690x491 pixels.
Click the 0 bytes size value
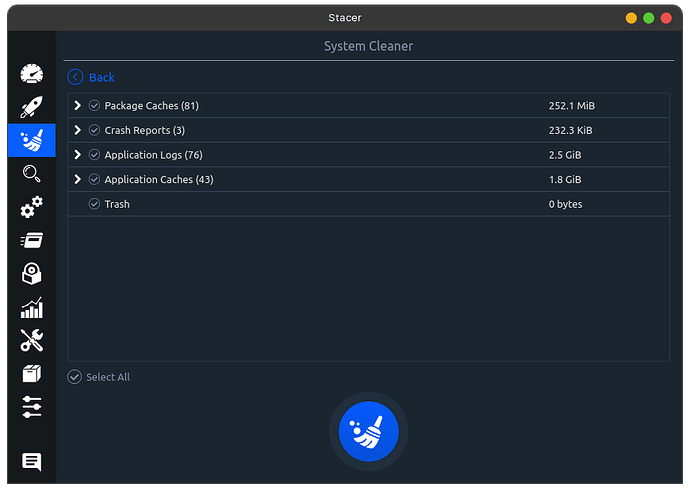click(x=565, y=205)
